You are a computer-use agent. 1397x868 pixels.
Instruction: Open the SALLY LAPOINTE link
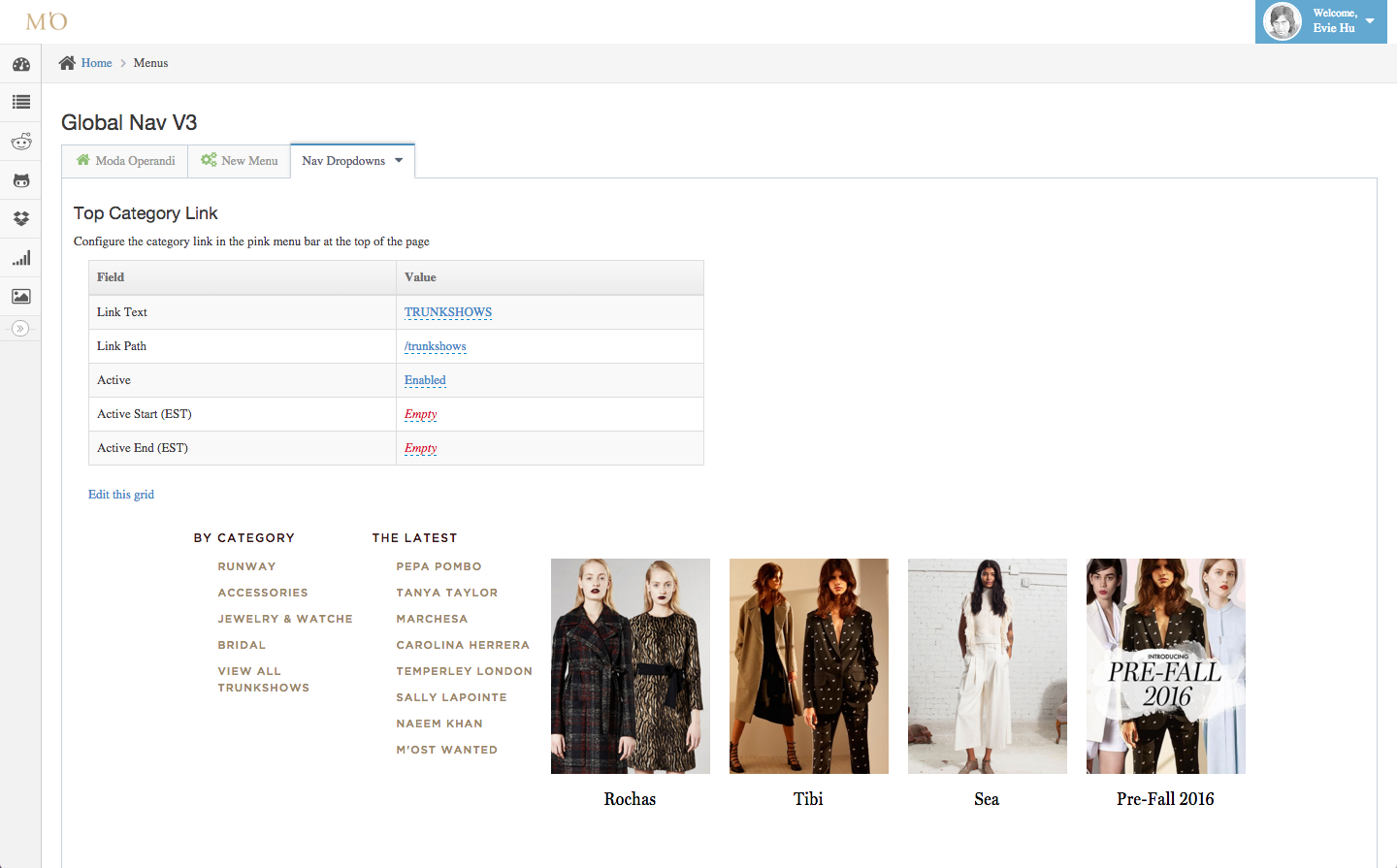click(x=451, y=697)
